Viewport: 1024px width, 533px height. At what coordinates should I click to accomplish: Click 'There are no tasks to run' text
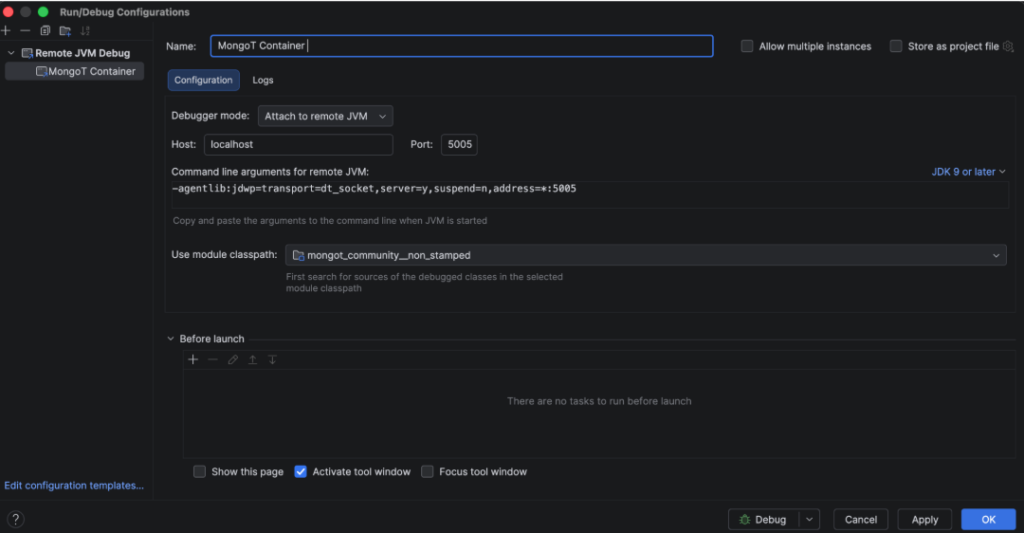coord(599,401)
